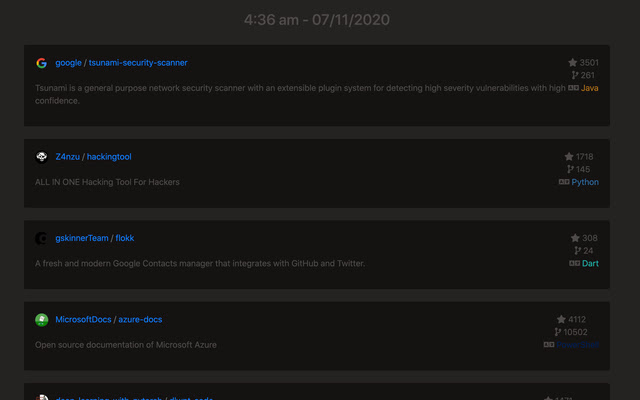Click the language icon beside Dart
This screenshot has width=640, height=400.
(x=574, y=263)
